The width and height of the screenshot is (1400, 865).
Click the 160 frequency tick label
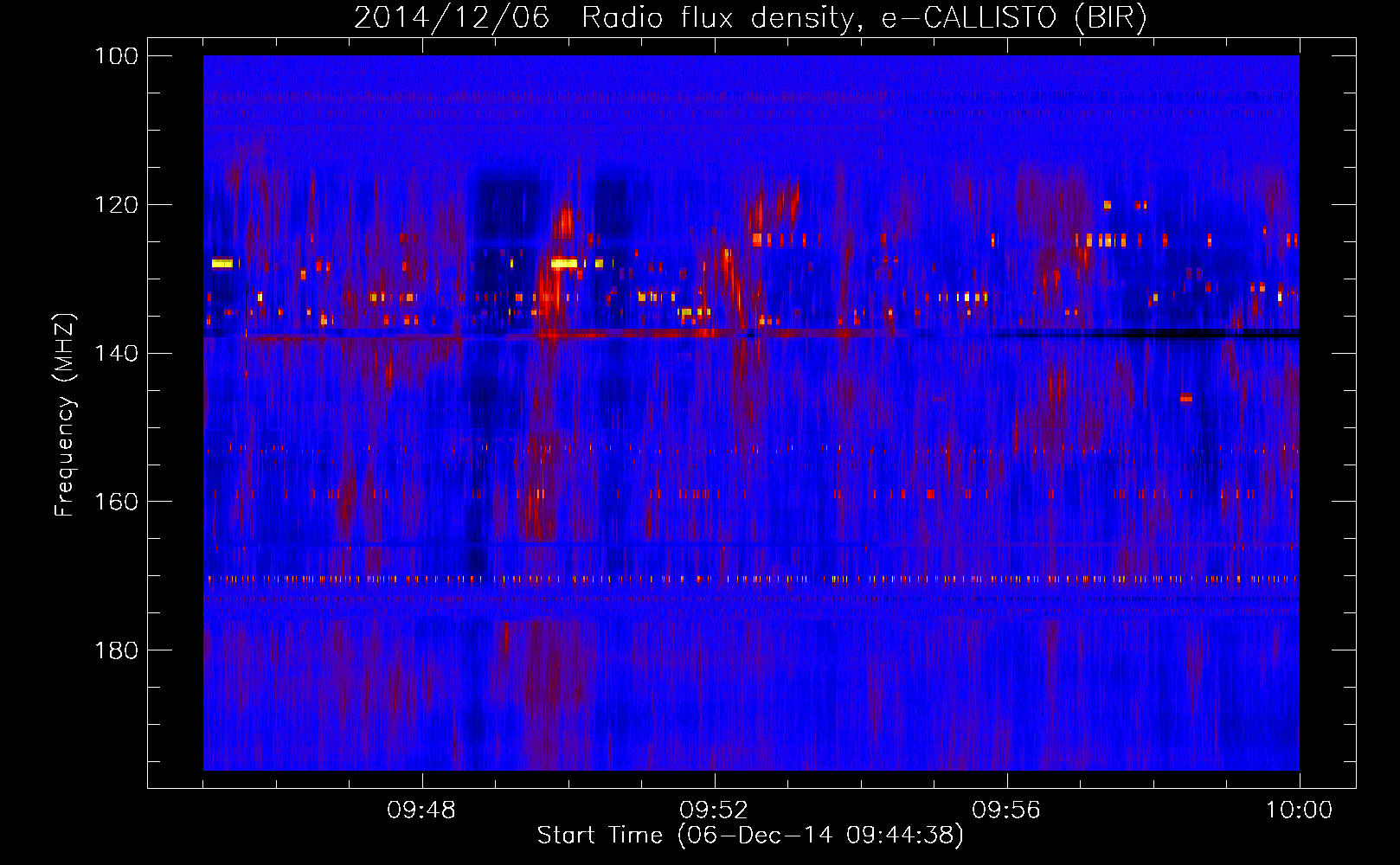[x=117, y=502]
